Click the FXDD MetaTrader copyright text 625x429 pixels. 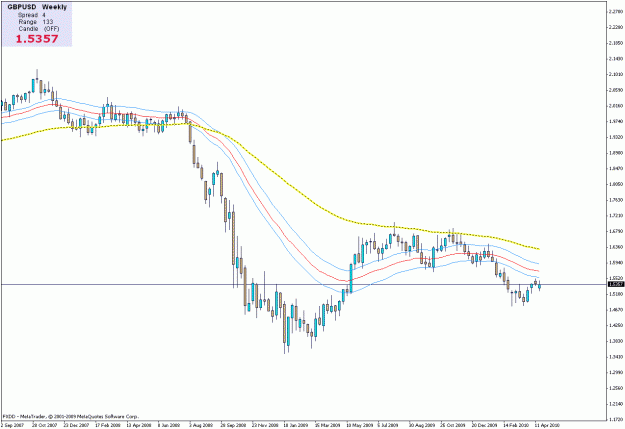click(x=70, y=417)
